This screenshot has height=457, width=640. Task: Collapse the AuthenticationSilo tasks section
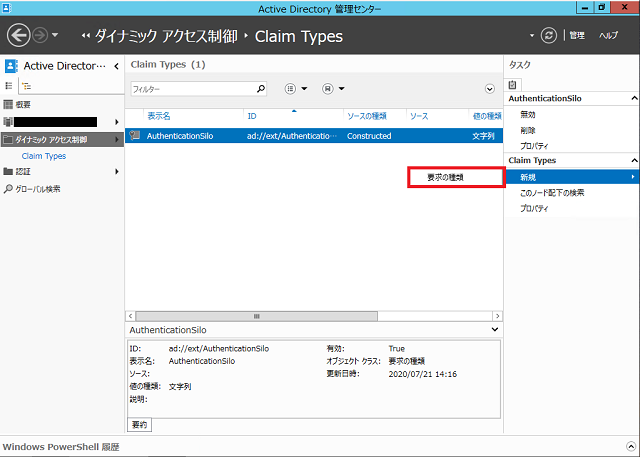click(x=632, y=99)
